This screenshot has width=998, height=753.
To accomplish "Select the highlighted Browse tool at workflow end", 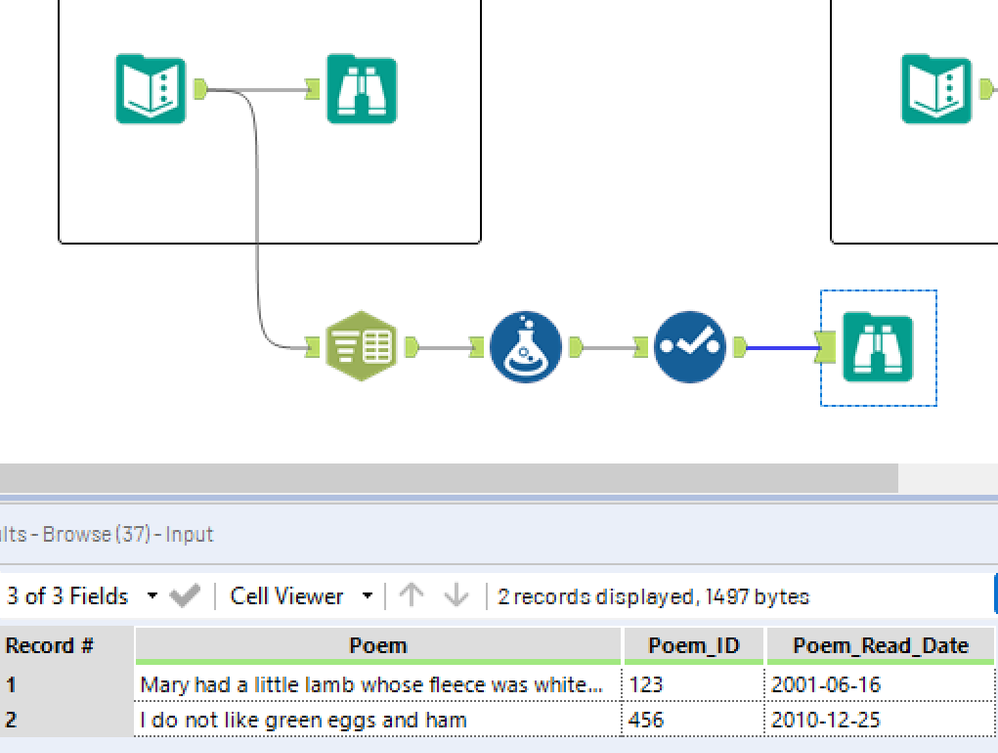I will 878,347.
